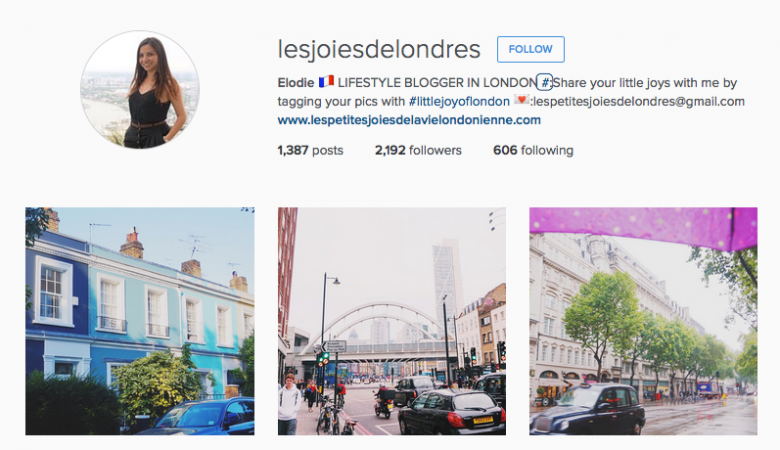Click the boxed hashtag symbol in bio
The height and width of the screenshot is (450, 780).
(x=545, y=83)
